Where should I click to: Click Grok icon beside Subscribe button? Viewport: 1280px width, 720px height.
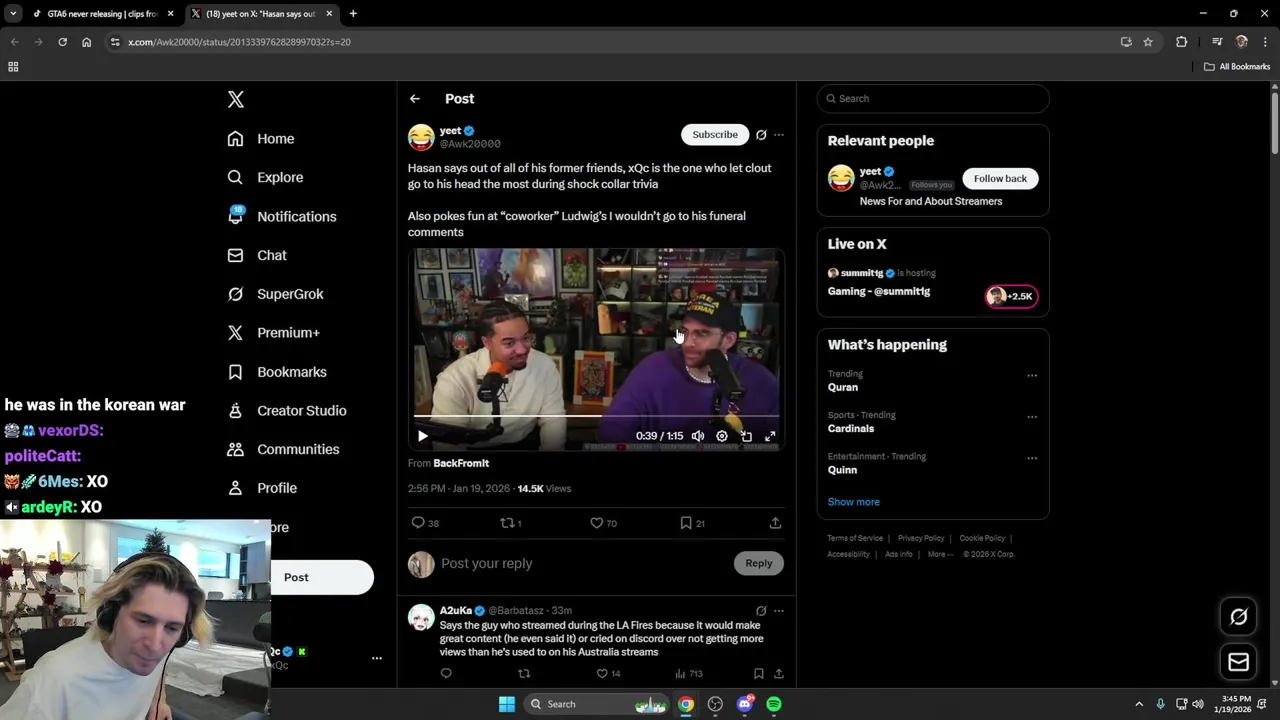tap(761, 134)
